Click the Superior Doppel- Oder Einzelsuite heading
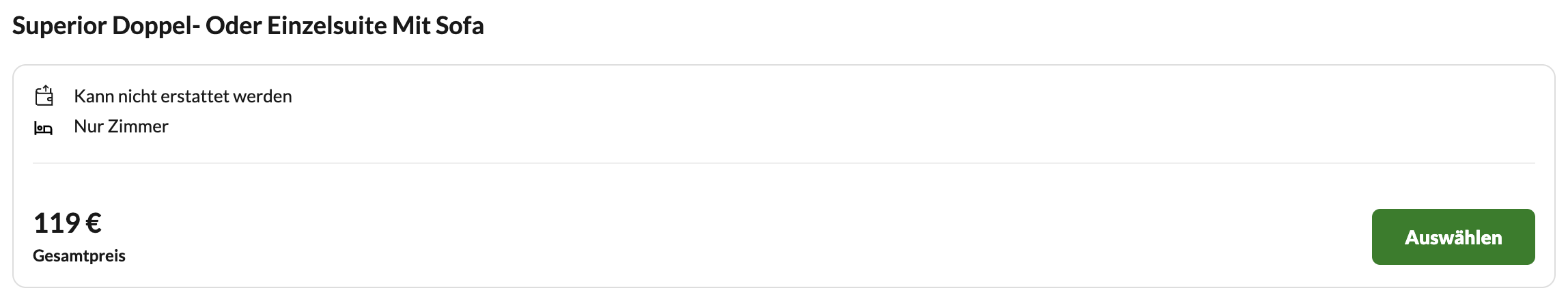 pyautogui.click(x=249, y=26)
